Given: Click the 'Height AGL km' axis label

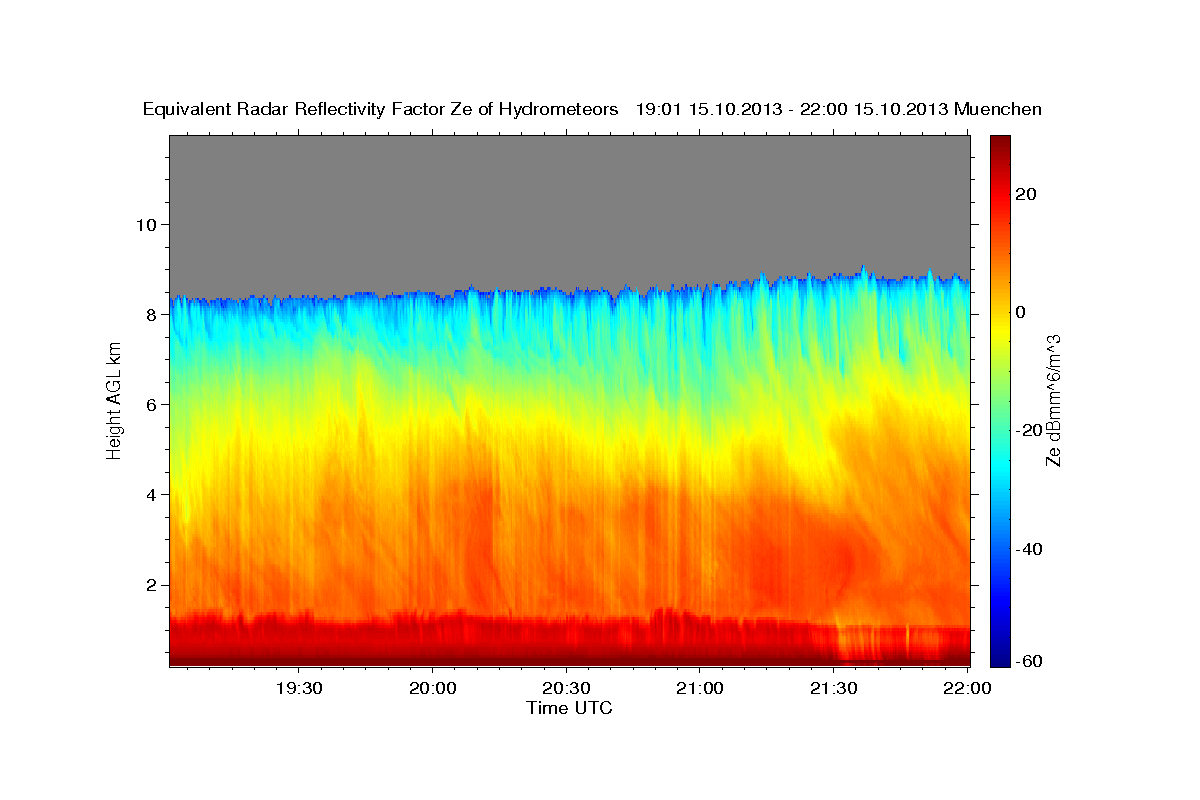Looking at the screenshot, I should point(114,399).
